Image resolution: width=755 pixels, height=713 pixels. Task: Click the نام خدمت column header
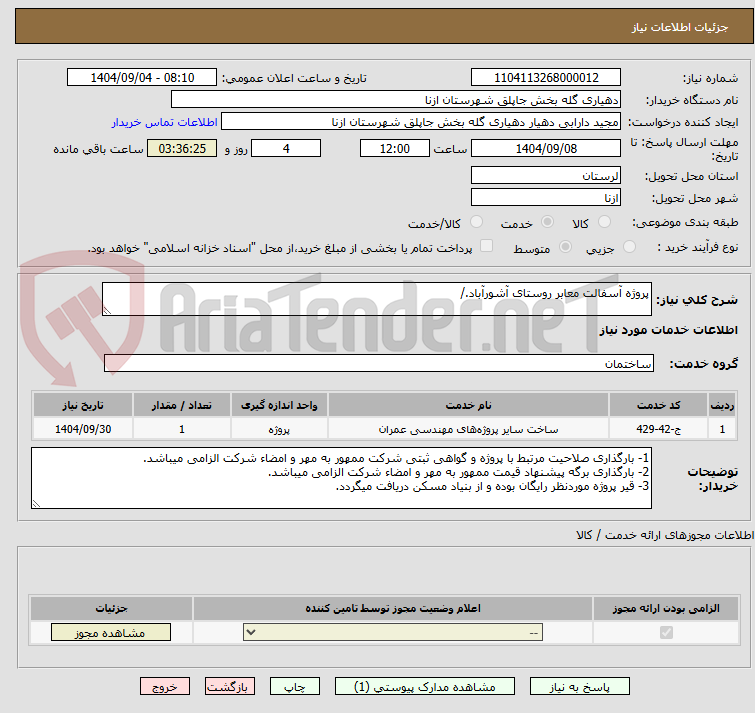[x=468, y=405]
